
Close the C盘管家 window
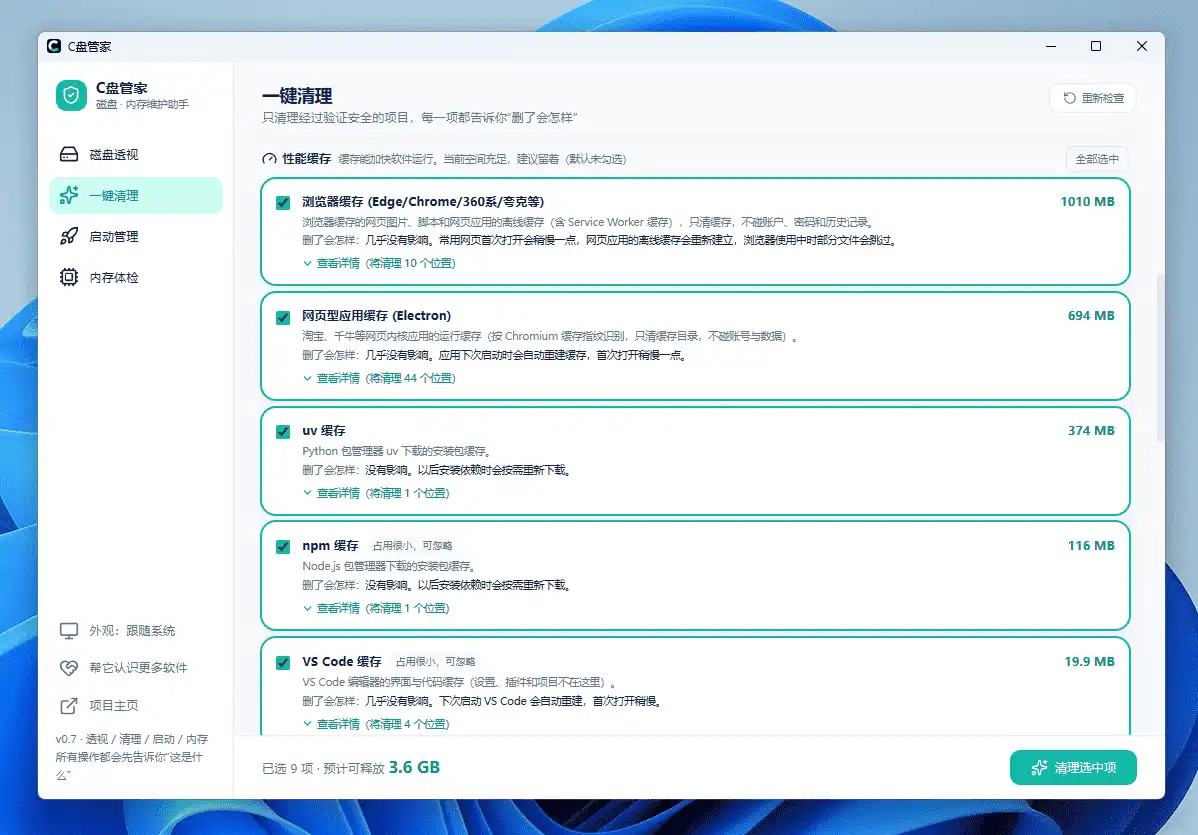tap(1141, 47)
